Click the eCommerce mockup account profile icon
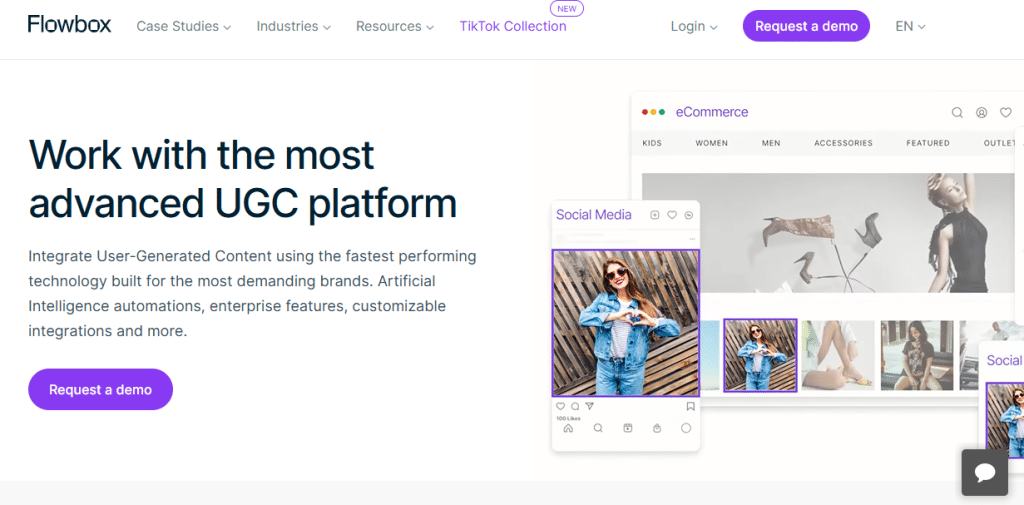Image resolution: width=1024 pixels, height=505 pixels. 982,113
